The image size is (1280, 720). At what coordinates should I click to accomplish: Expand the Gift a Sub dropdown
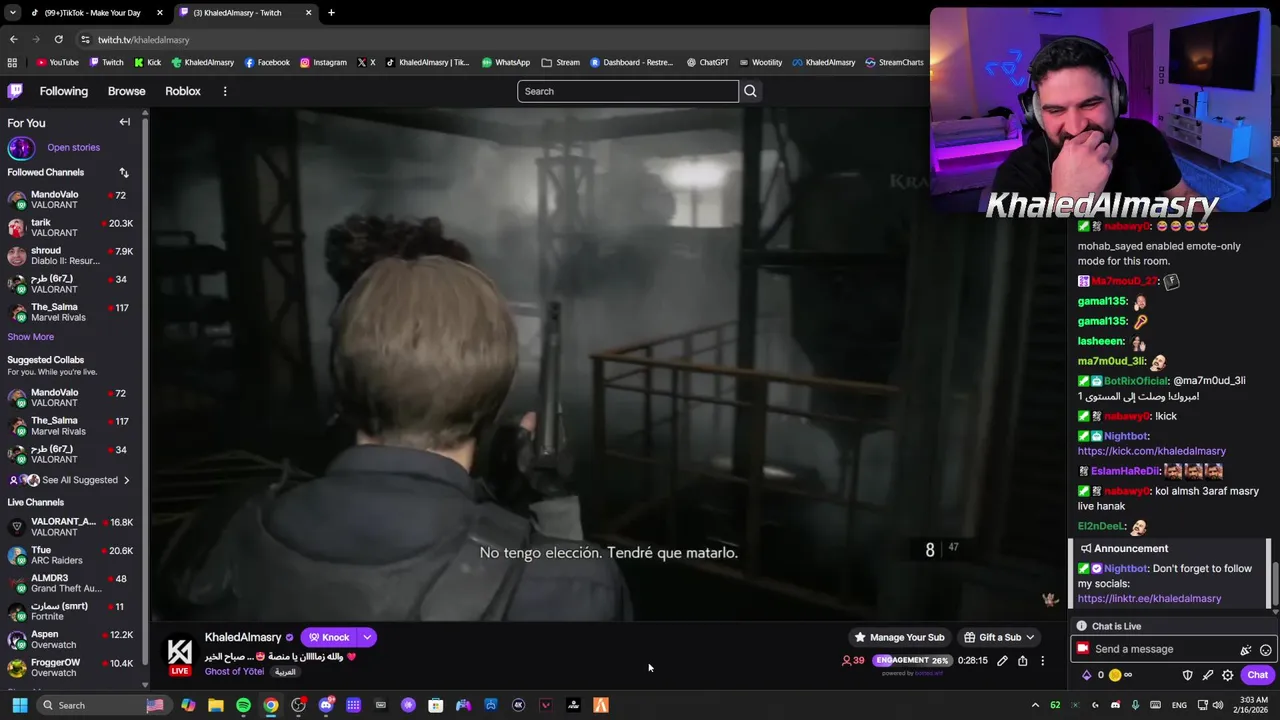pyautogui.click(x=1030, y=637)
